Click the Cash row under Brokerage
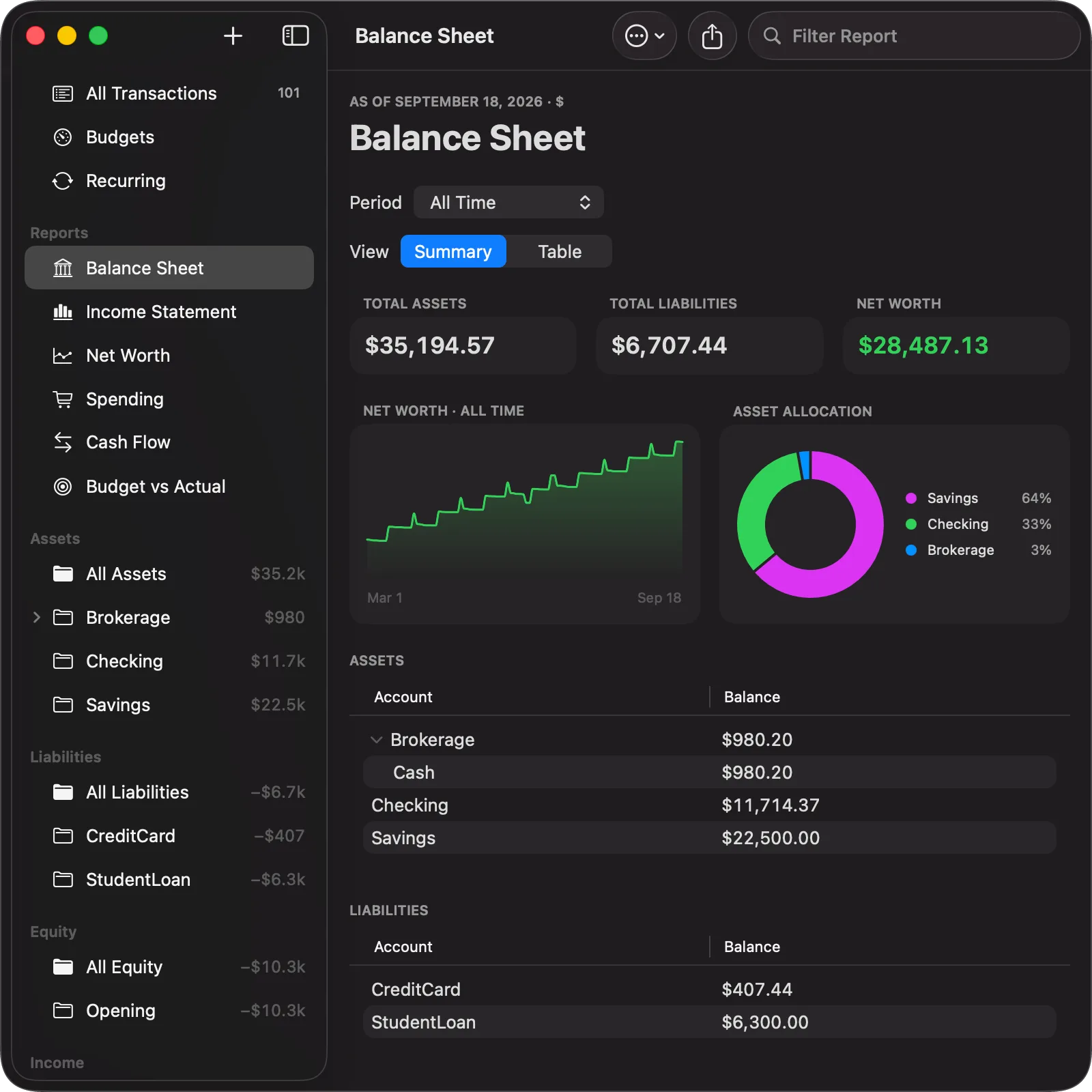Screen dimensions: 1092x1092 710,773
